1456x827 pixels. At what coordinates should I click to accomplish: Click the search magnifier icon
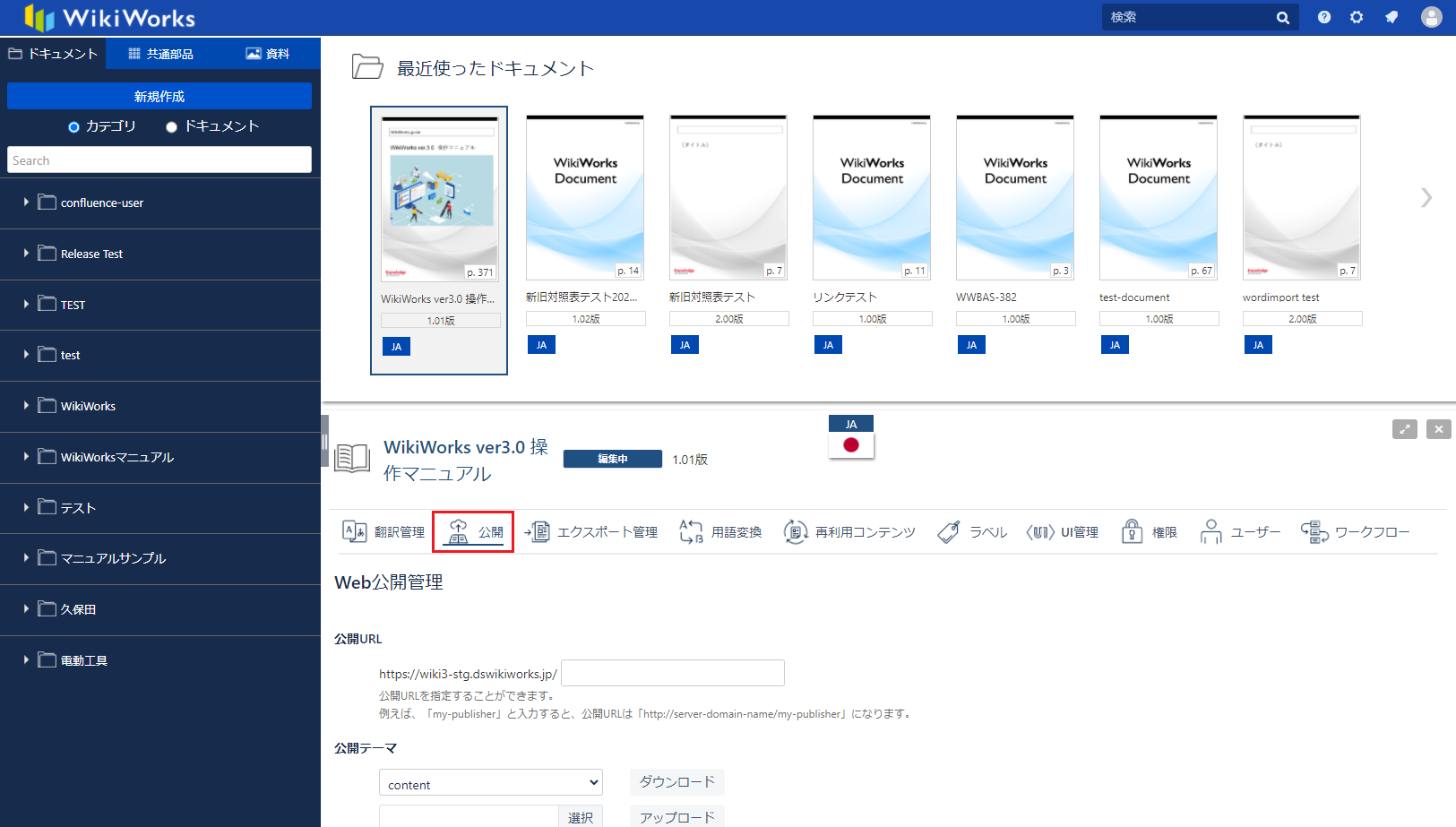coord(1282,18)
